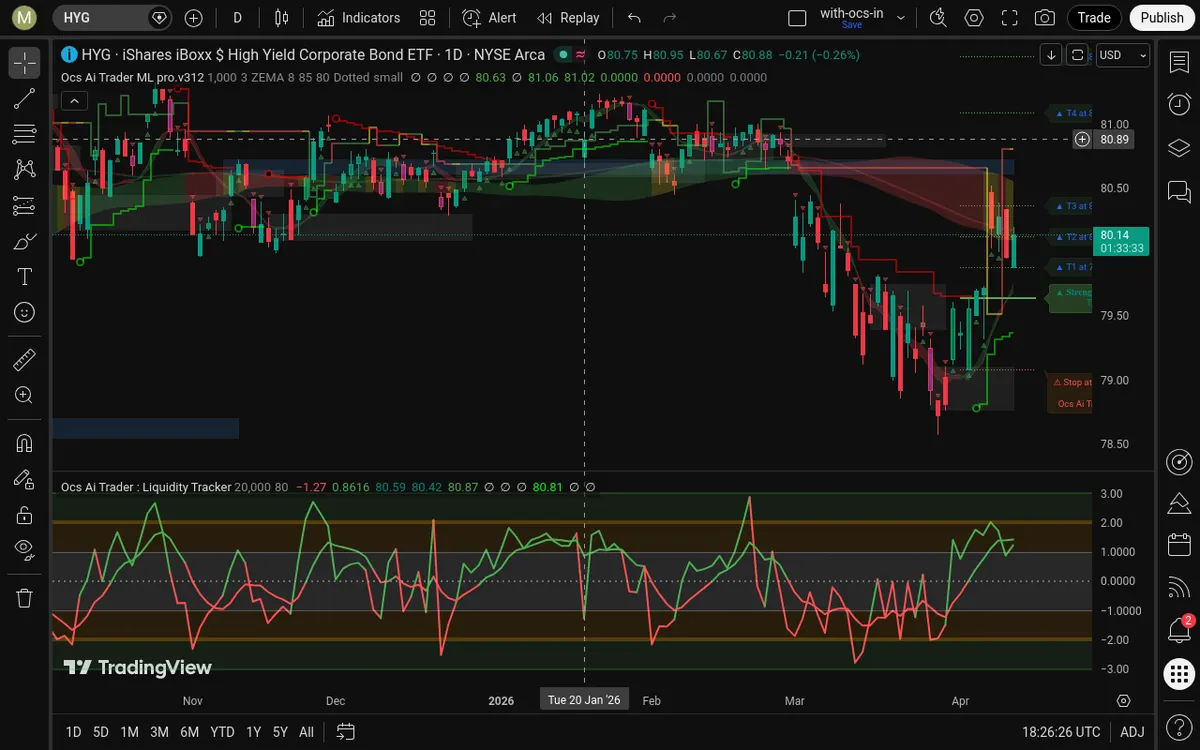Start bar Replay mode
1200x750 pixels.
click(568, 18)
